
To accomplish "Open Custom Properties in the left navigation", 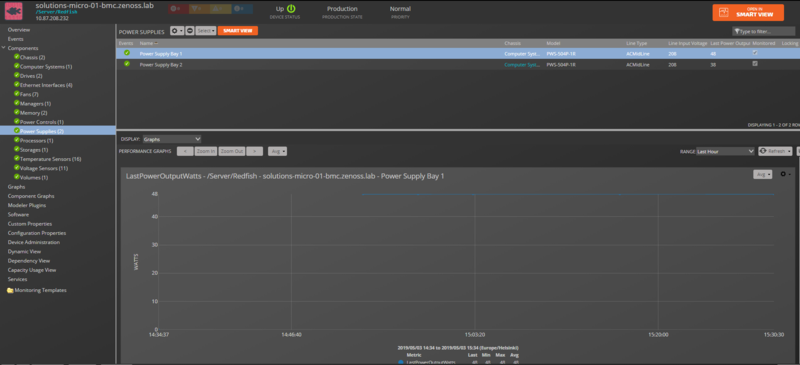I will point(30,224).
